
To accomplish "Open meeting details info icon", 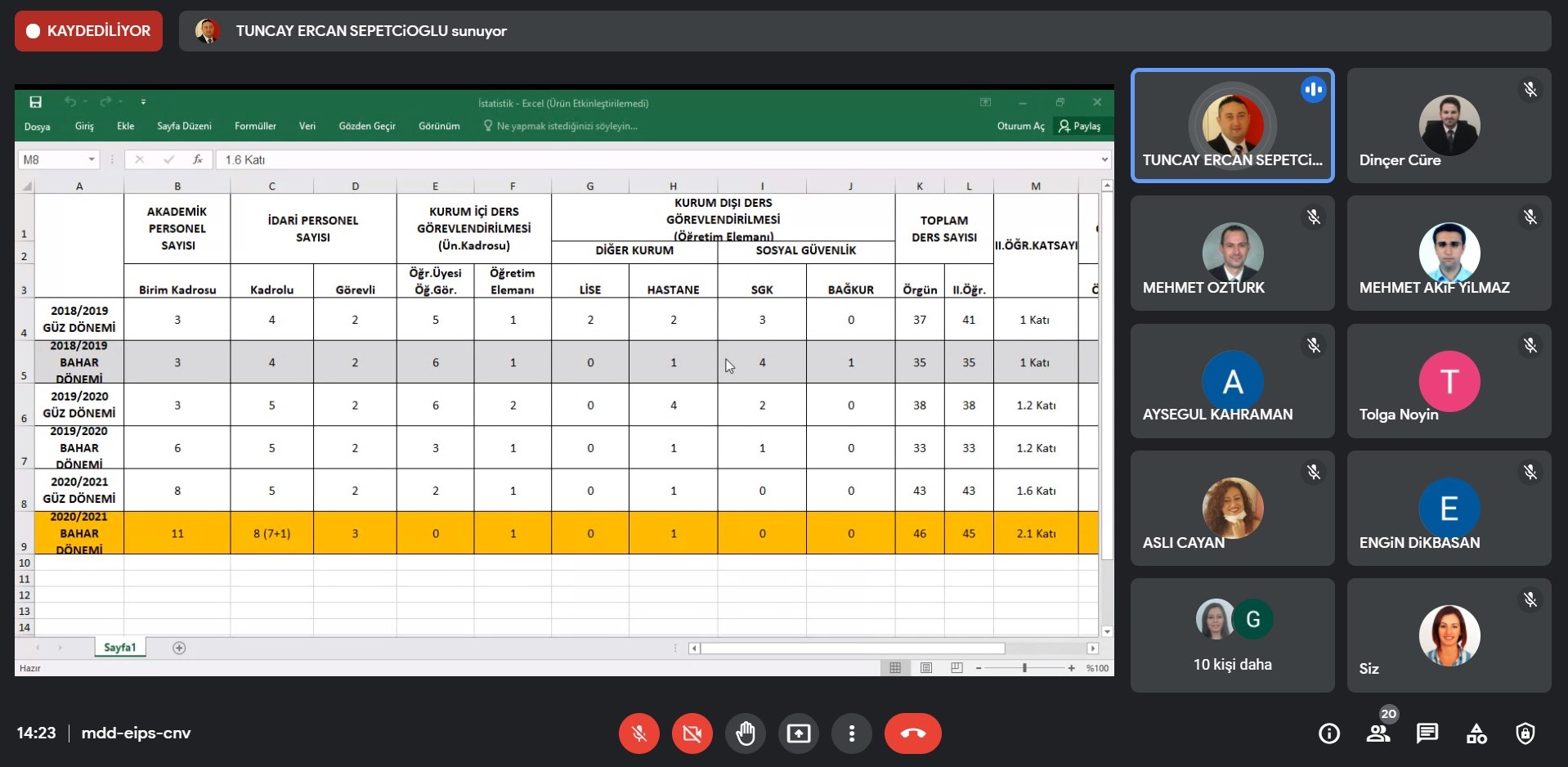I will (1329, 733).
